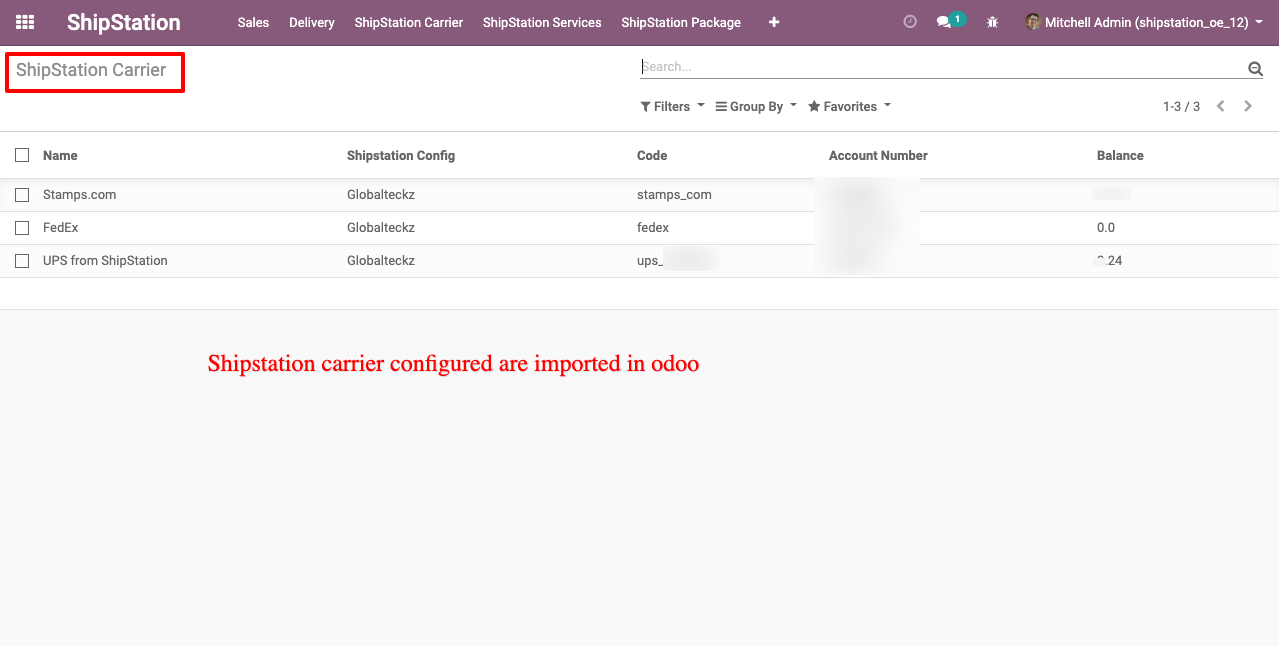This screenshot has height=646, width=1279.
Task: Expand the Favorites dropdown
Action: (849, 107)
